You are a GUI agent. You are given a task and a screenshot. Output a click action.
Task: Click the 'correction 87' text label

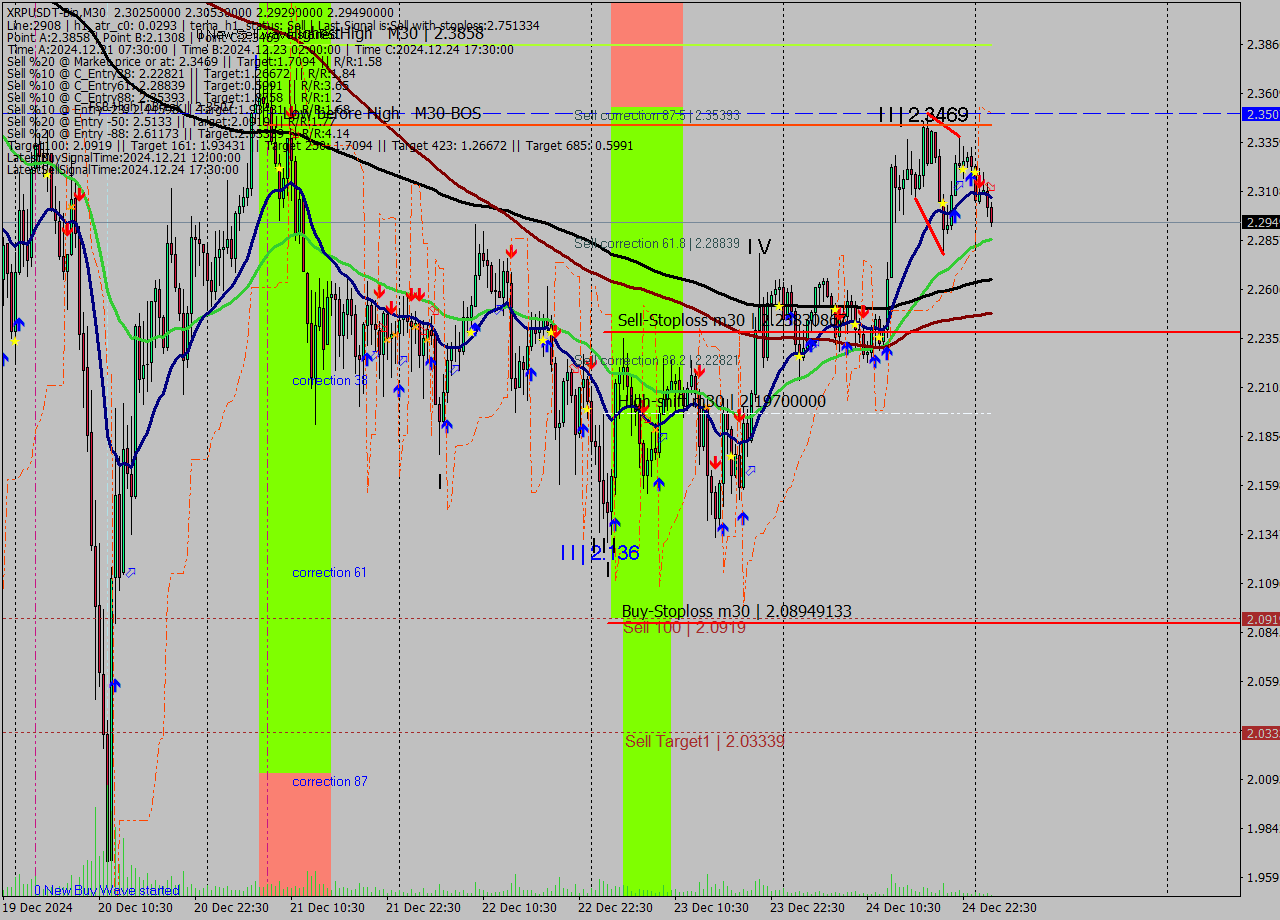tap(329, 782)
